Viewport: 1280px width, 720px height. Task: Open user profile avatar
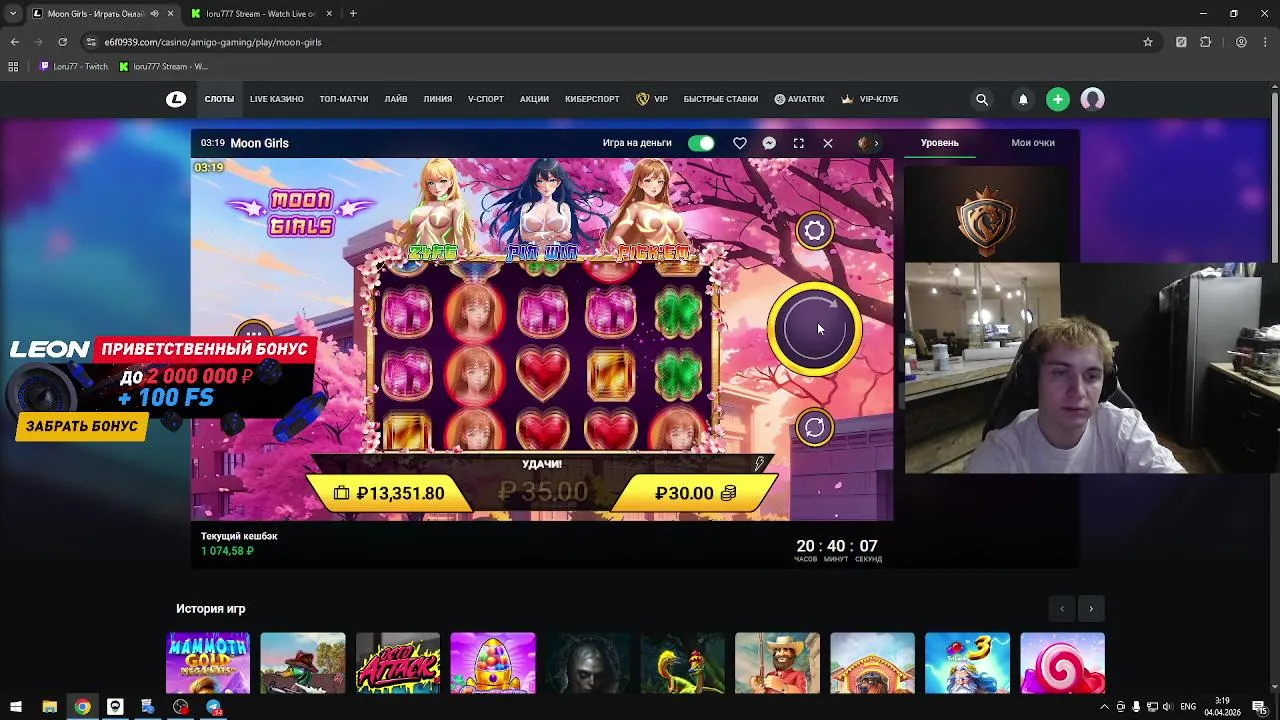(x=1092, y=99)
